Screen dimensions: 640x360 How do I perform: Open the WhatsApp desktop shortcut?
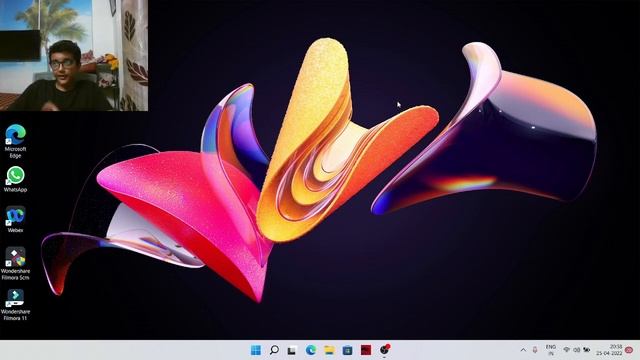[16, 179]
